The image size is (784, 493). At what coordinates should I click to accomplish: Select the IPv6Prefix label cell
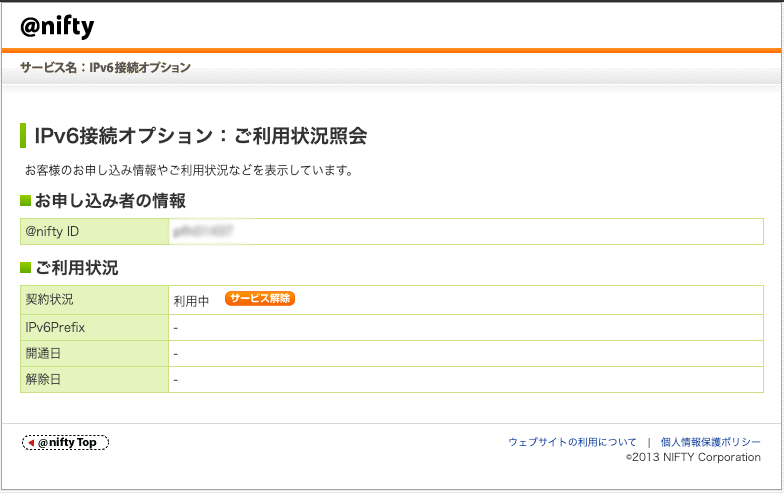click(94, 328)
